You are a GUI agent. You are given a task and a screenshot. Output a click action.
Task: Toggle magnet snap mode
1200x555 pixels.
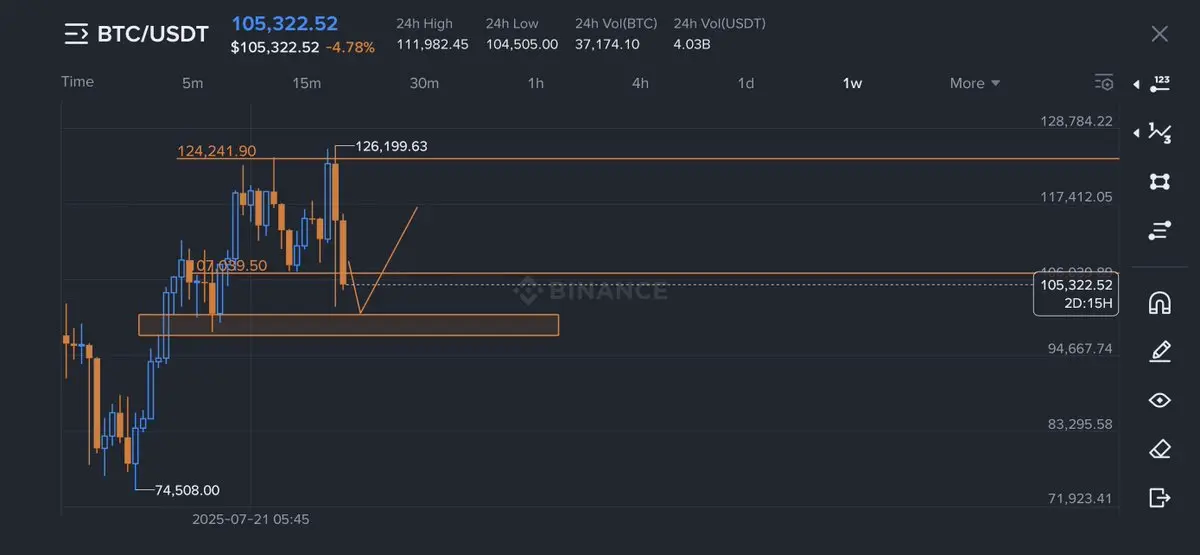tap(1160, 302)
